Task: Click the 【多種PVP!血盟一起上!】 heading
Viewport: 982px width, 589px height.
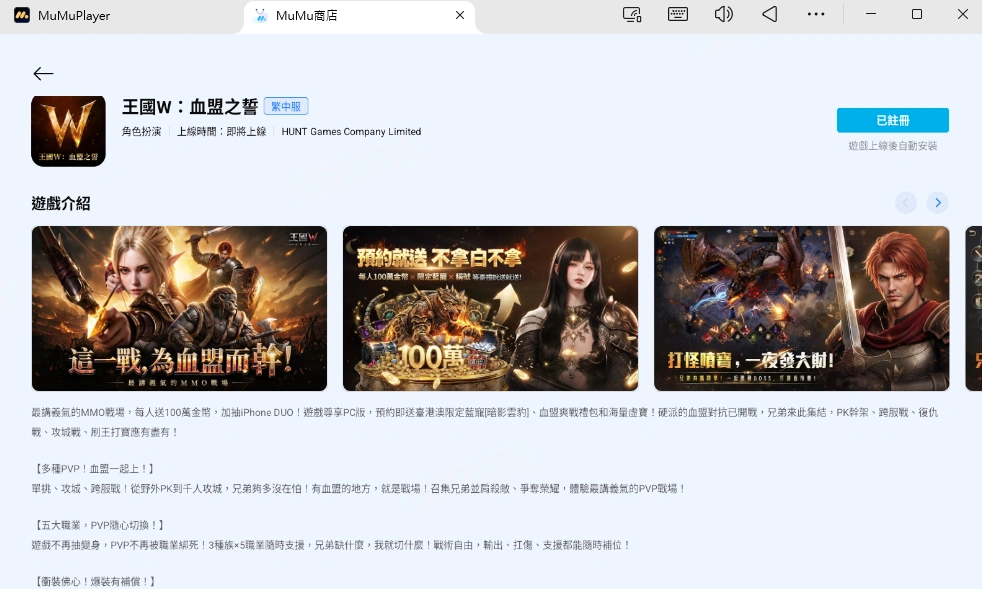Action: [x=93, y=469]
